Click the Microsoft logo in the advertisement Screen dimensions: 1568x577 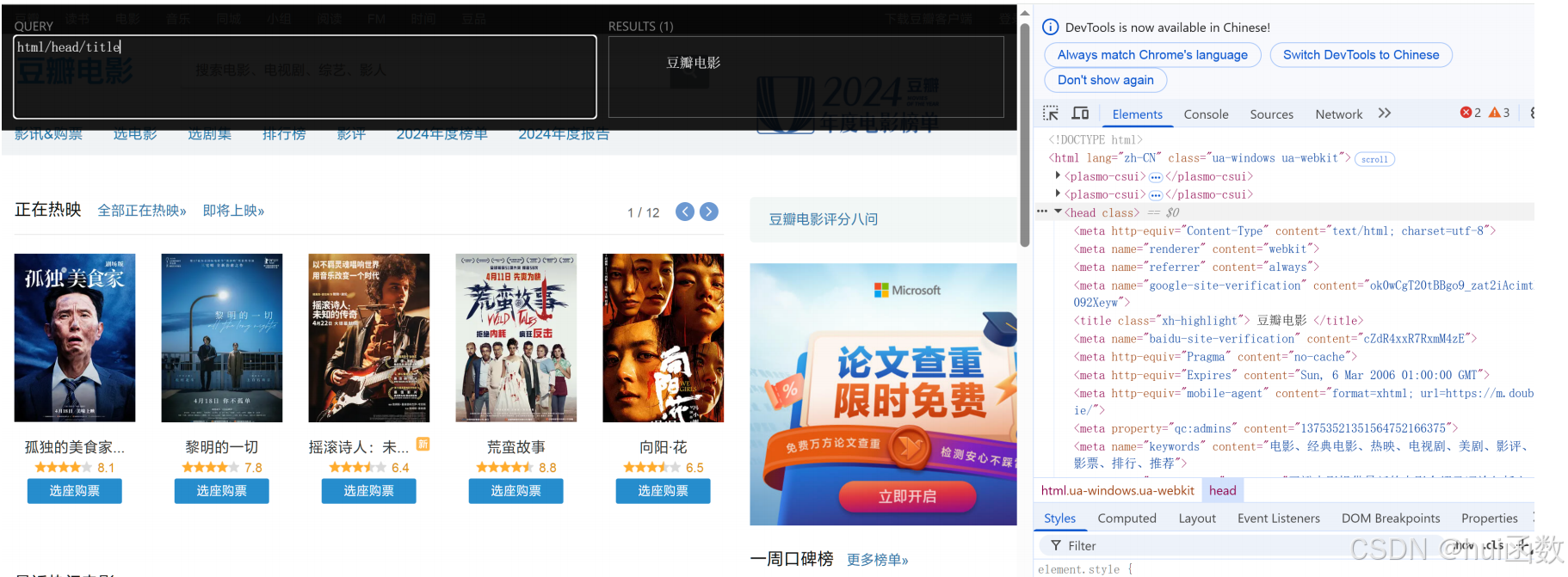pos(907,291)
